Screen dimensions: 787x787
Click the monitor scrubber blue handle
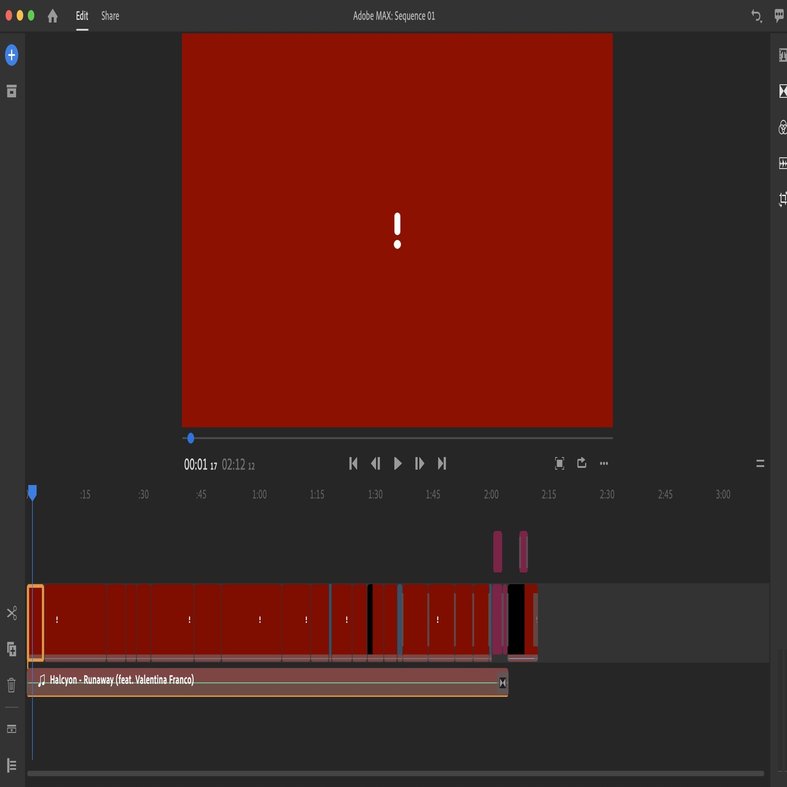191,438
